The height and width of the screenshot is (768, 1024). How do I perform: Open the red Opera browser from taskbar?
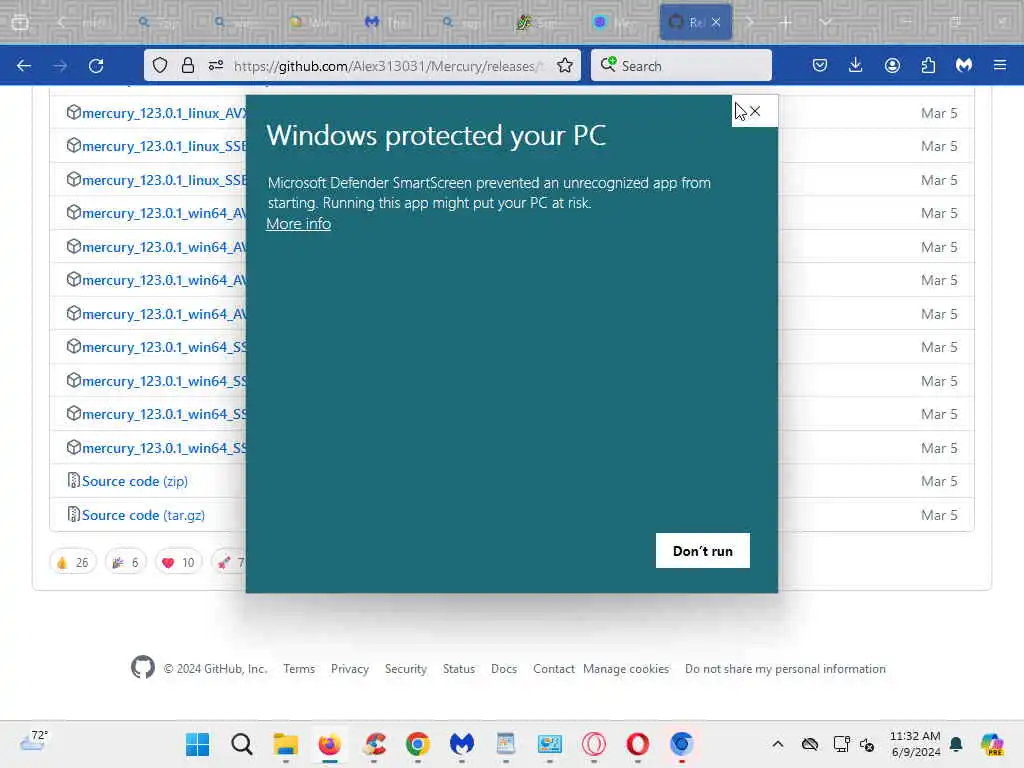pyautogui.click(x=637, y=744)
